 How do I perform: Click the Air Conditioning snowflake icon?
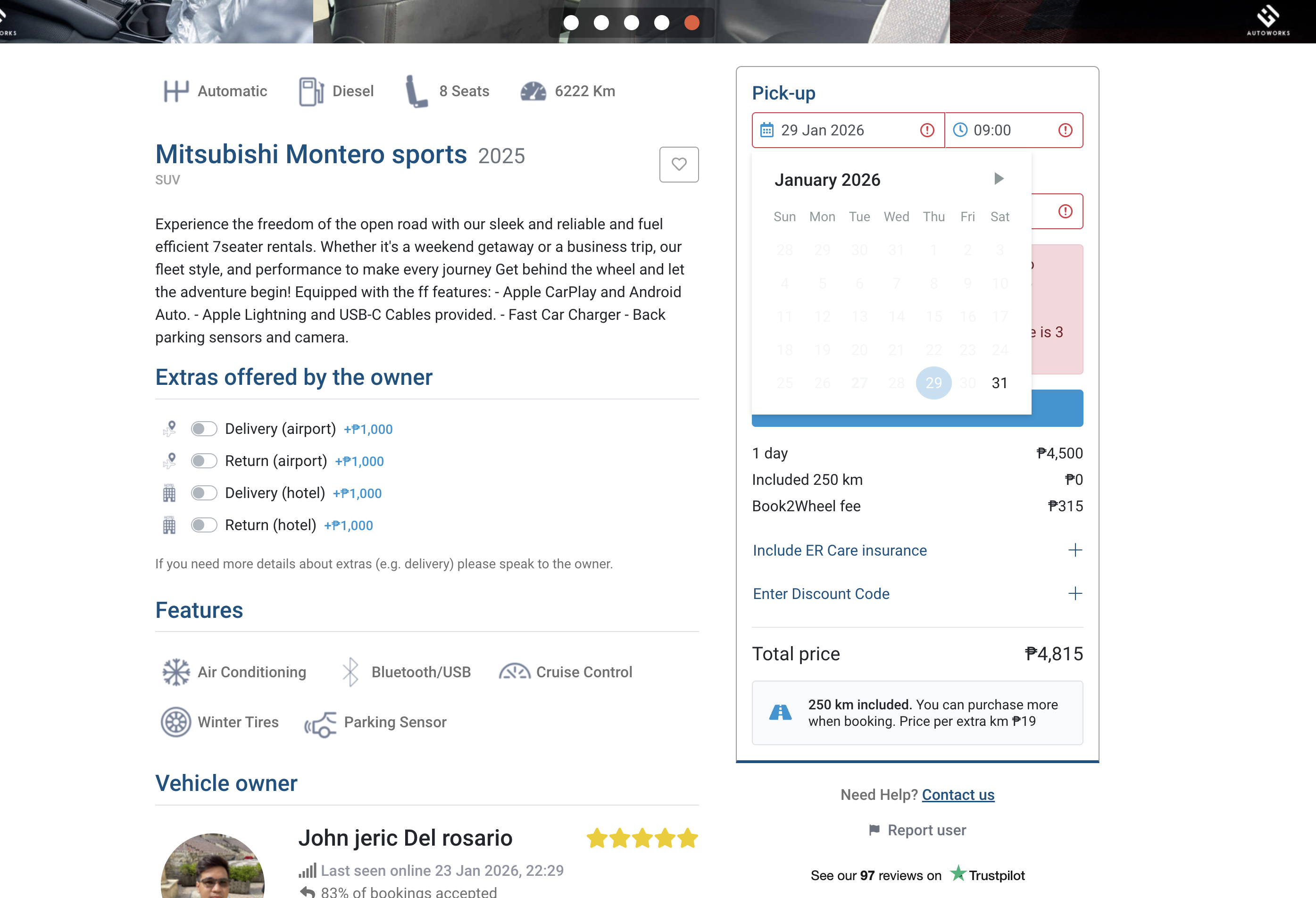[176, 672]
